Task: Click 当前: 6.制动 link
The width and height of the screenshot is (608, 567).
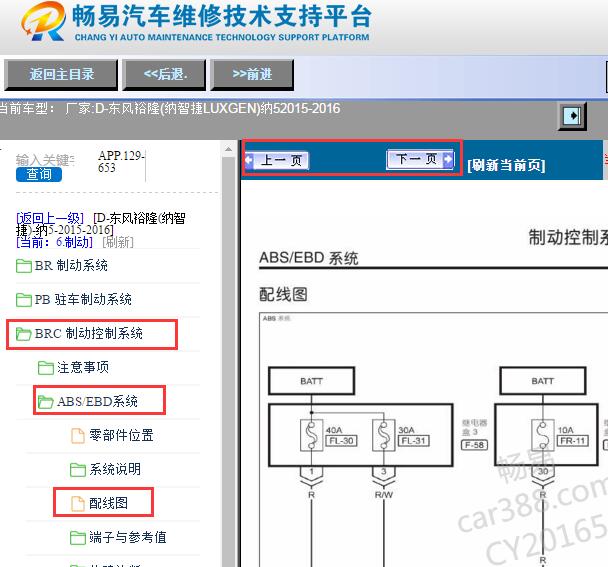Action: 54,242
